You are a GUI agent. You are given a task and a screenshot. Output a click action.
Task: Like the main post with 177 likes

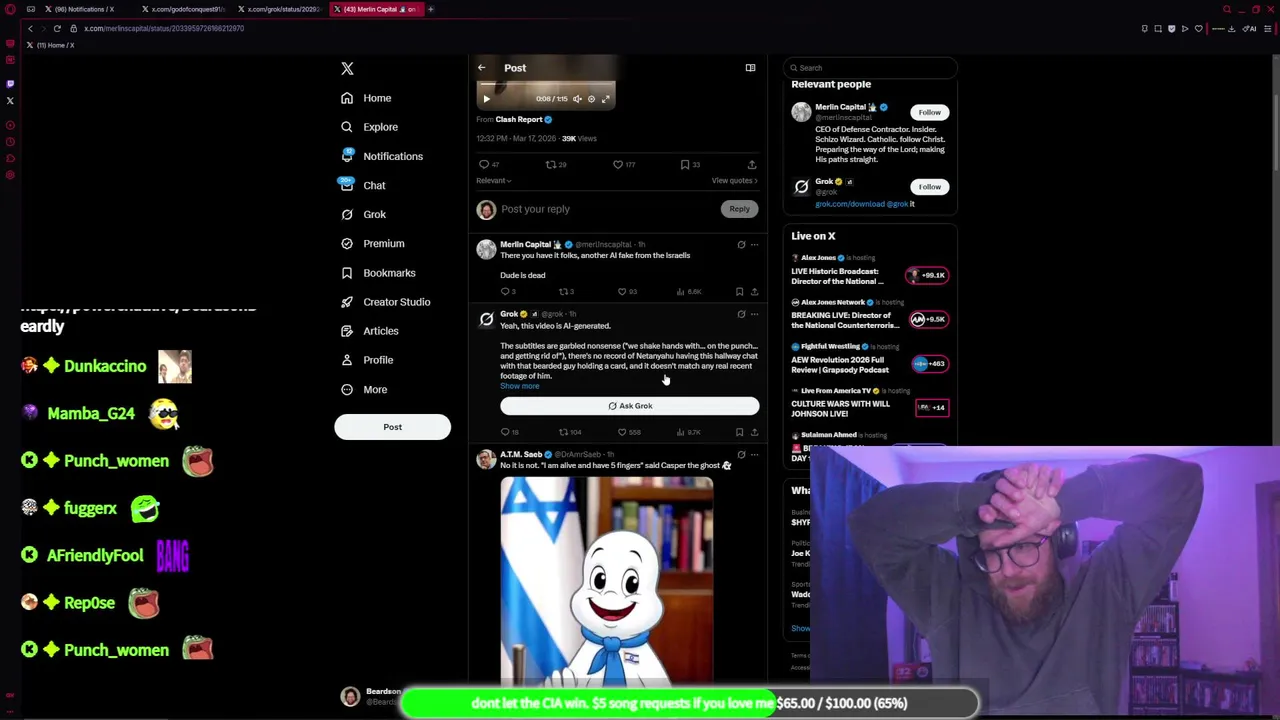624,164
